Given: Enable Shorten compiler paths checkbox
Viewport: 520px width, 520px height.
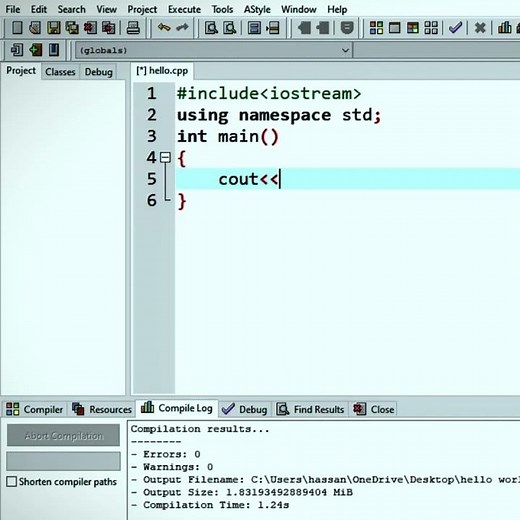Looking at the screenshot, I should point(11,481).
